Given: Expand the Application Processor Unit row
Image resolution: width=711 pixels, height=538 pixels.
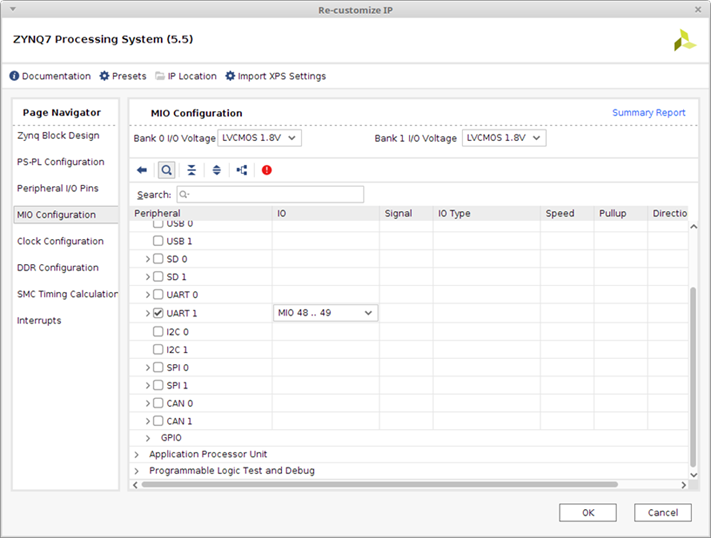Looking at the screenshot, I should click(137, 454).
